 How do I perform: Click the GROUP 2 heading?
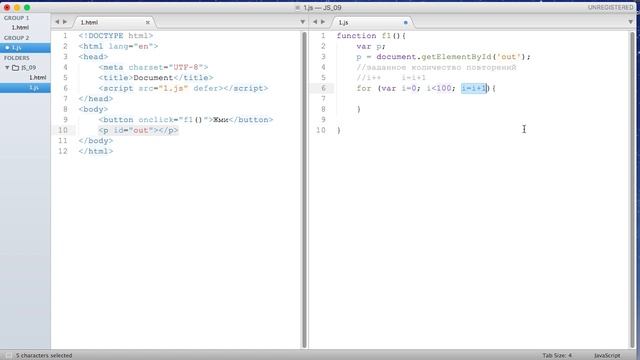[x=17, y=38]
